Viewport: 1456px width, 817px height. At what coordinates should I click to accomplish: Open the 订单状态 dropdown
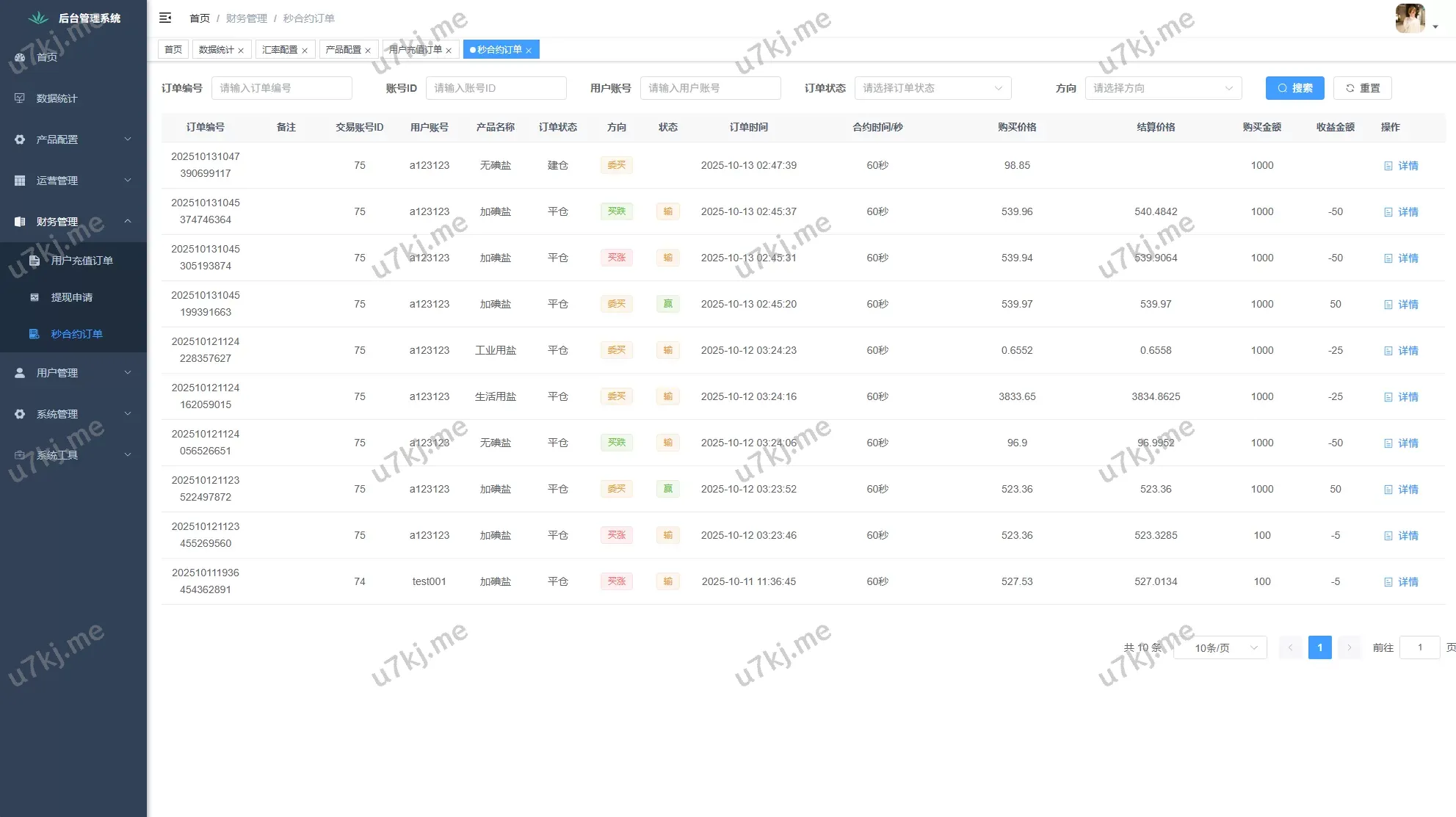pos(932,88)
